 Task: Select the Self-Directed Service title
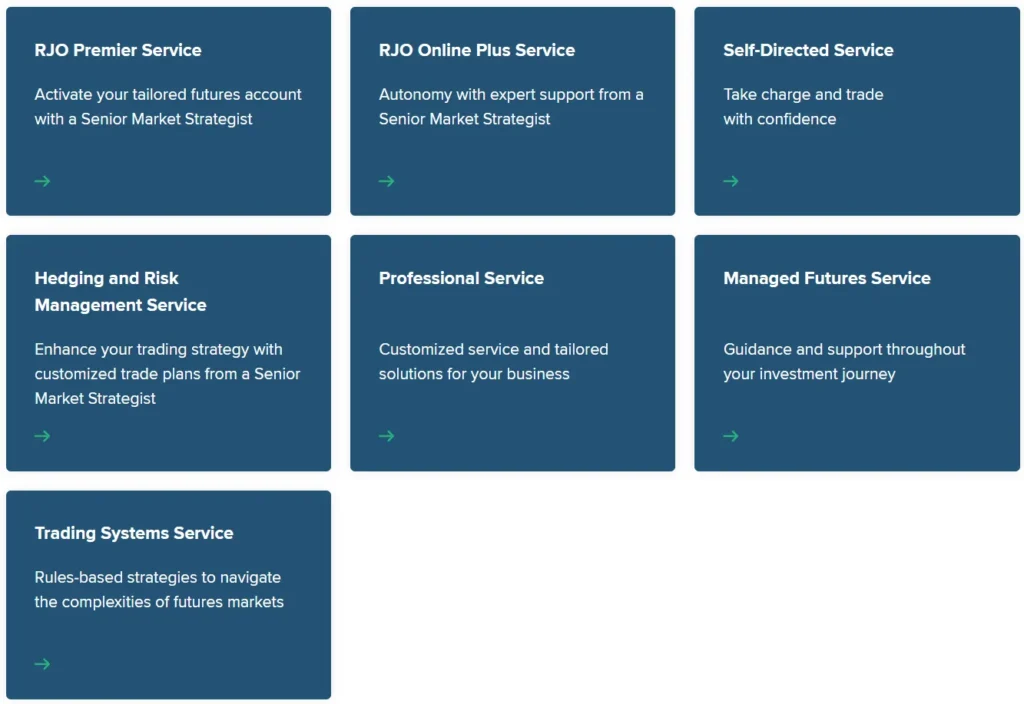(x=808, y=50)
